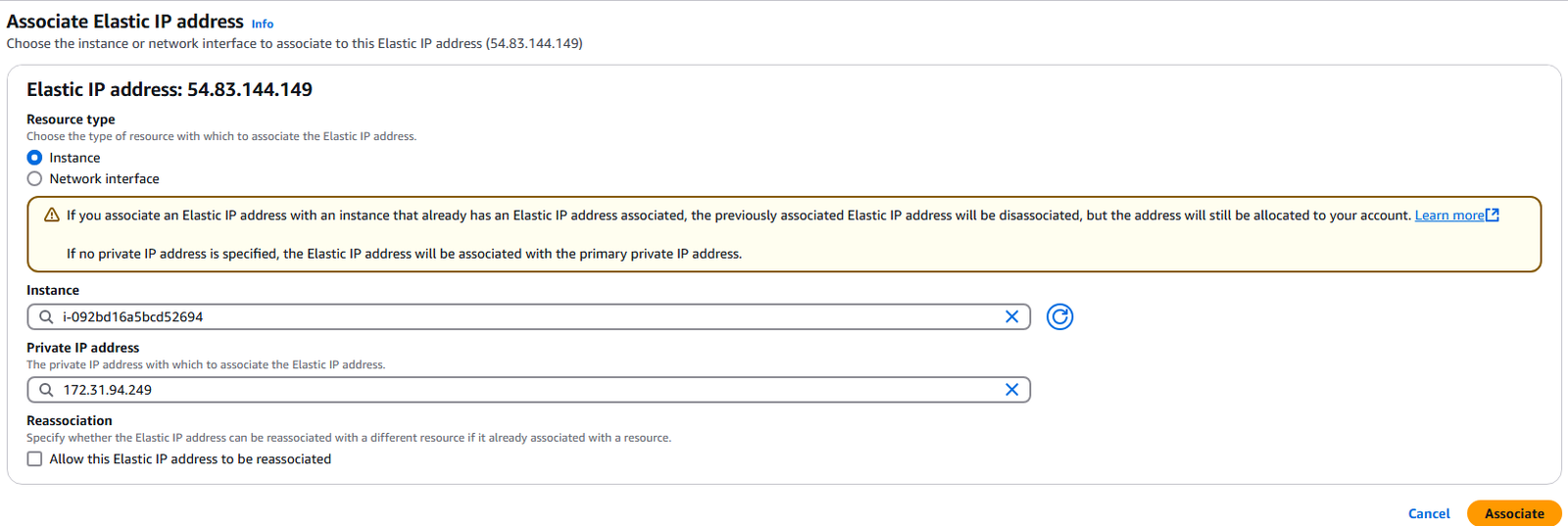Cancel the Elastic IP association
The height and width of the screenshot is (526, 1568).
[1429, 513]
